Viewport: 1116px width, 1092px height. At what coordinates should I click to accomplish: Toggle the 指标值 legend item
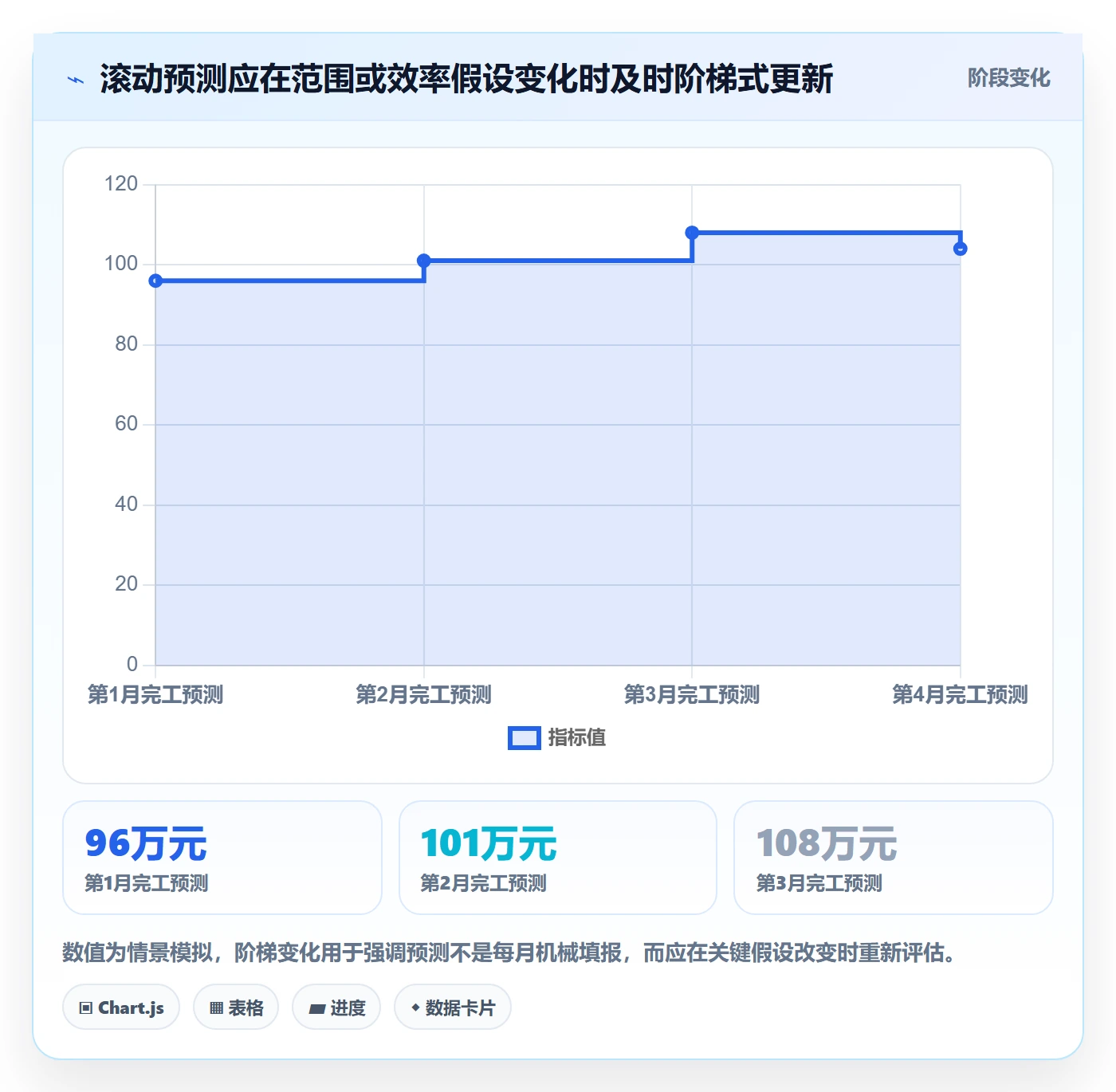click(557, 738)
